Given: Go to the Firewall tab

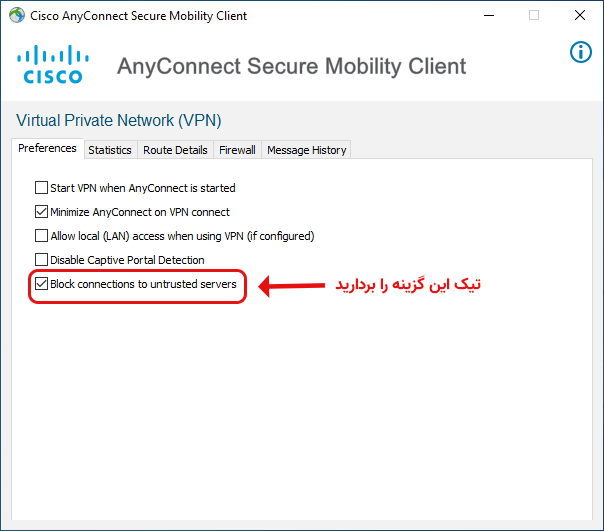Looking at the screenshot, I should click(x=237, y=150).
